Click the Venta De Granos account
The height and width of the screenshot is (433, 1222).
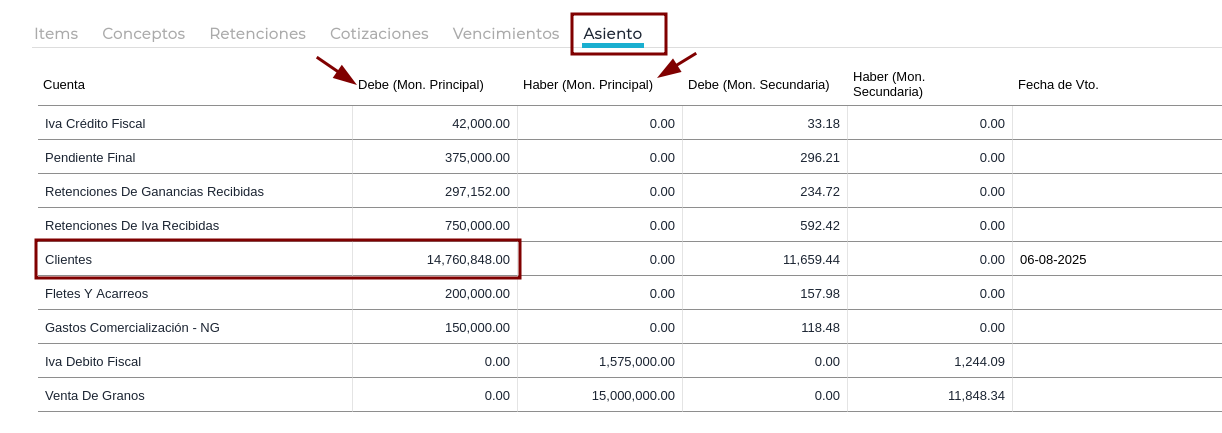point(95,395)
